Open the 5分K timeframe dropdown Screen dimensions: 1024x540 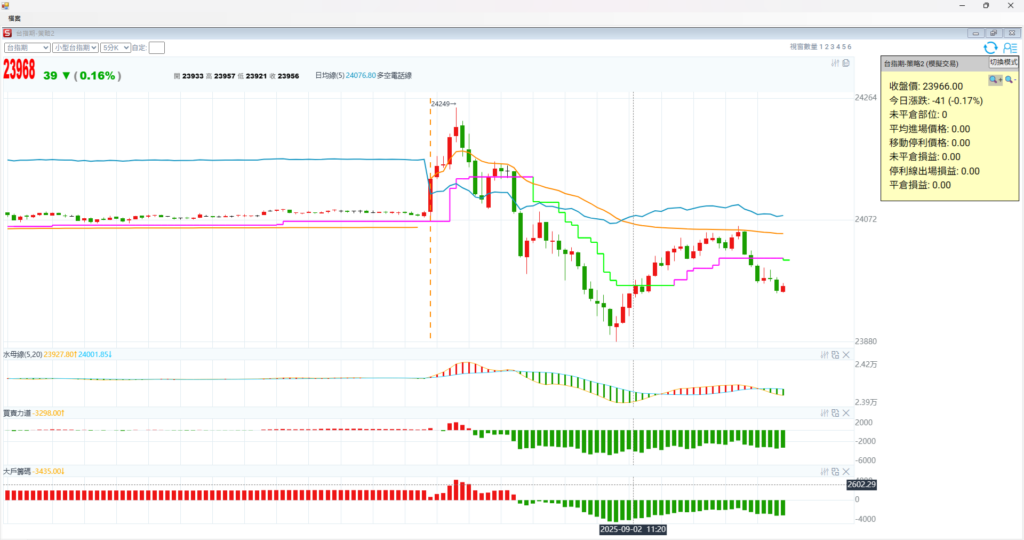(115, 47)
